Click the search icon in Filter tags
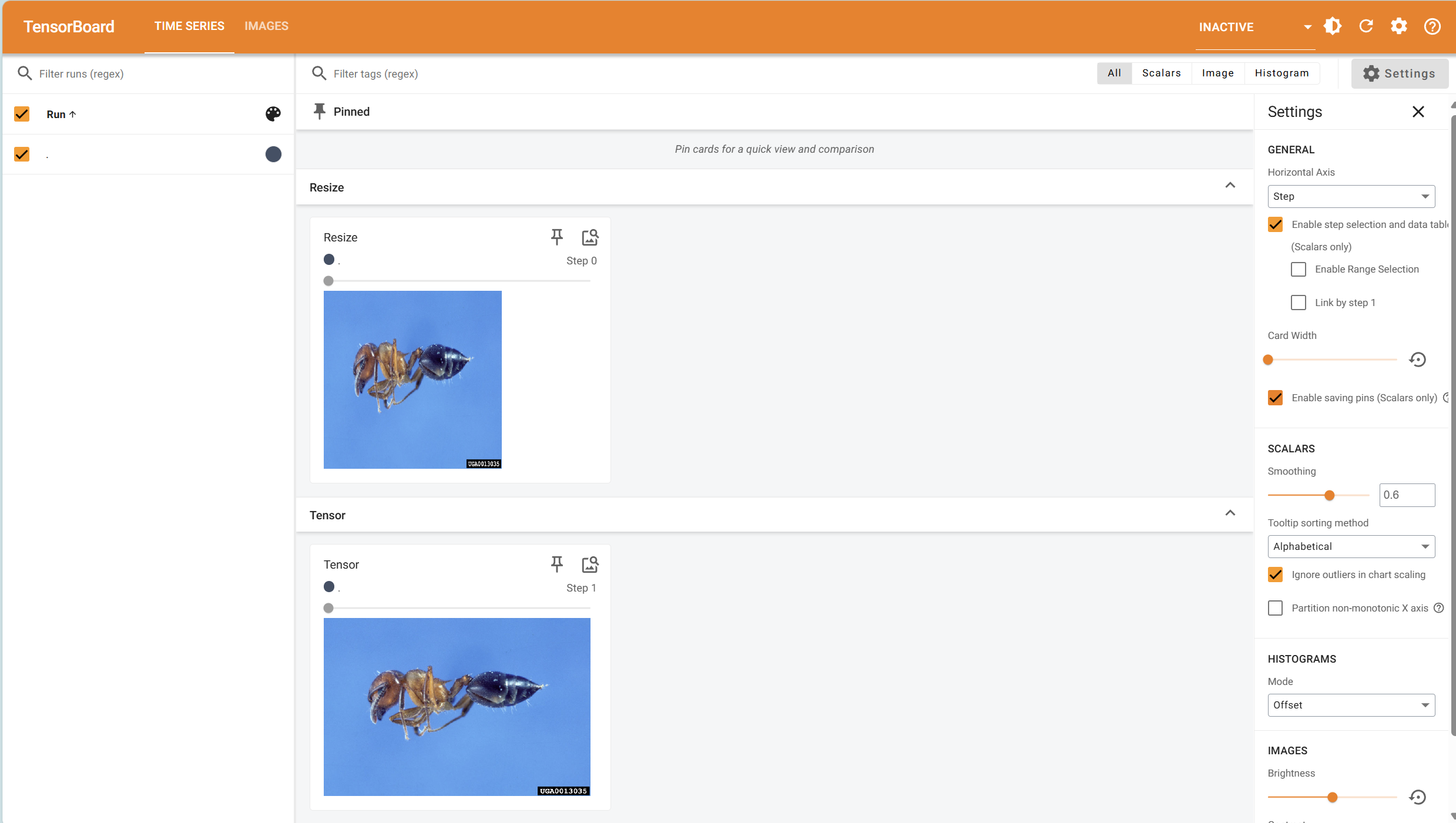The width and height of the screenshot is (1456, 823). pos(319,73)
